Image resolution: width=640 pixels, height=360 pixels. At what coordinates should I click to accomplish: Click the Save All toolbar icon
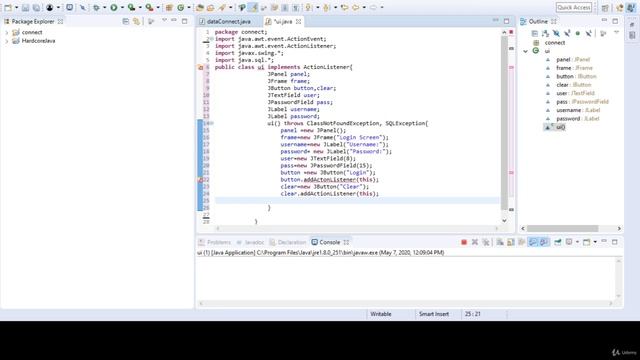[x=36, y=7]
